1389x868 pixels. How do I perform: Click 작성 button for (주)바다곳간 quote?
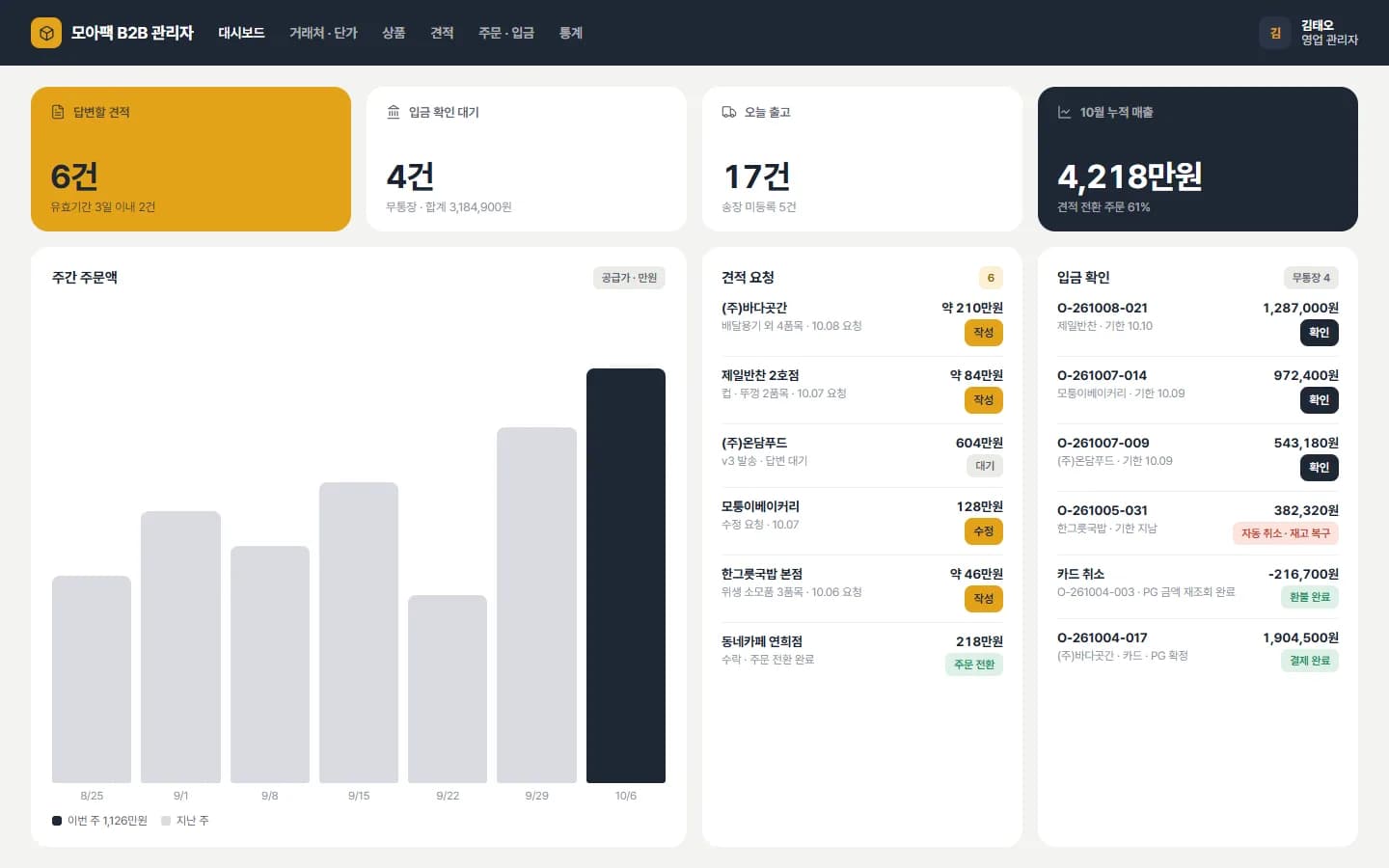click(x=984, y=333)
